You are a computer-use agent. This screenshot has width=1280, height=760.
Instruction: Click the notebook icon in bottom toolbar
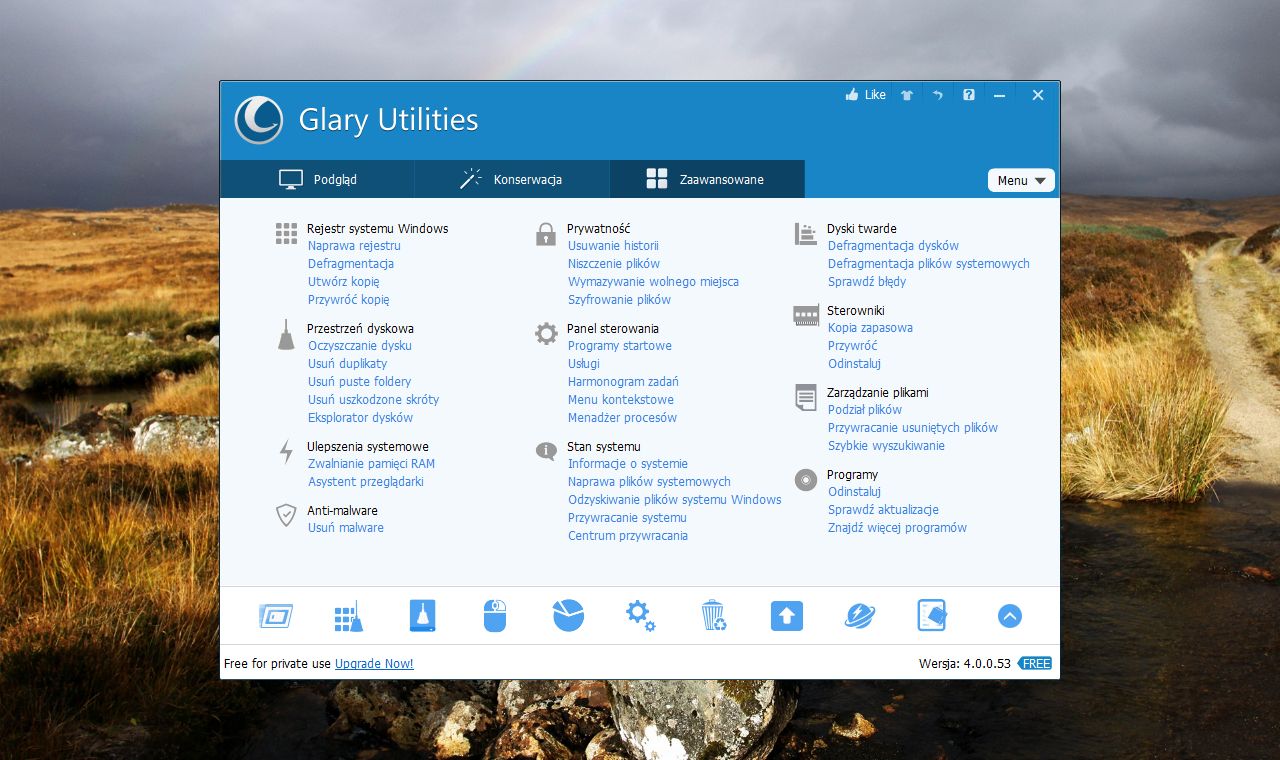932,615
